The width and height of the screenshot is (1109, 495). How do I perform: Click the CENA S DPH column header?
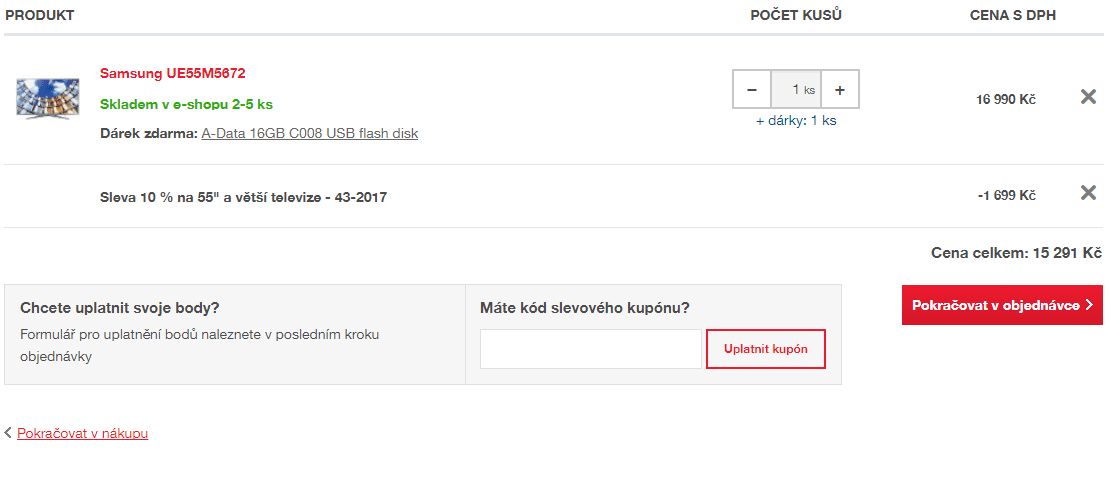pos(1013,16)
